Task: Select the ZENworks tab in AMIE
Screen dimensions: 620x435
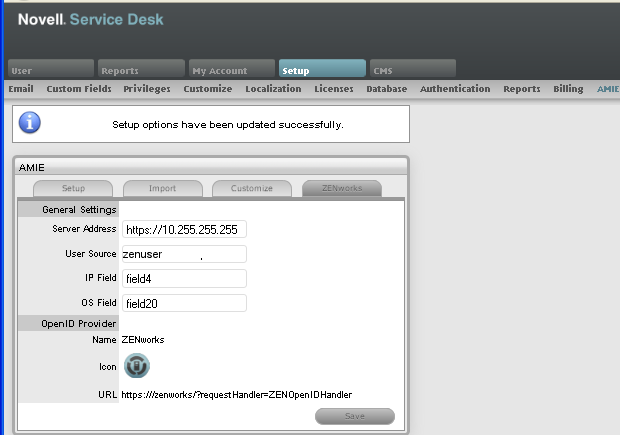Action: (x=342, y=188)
